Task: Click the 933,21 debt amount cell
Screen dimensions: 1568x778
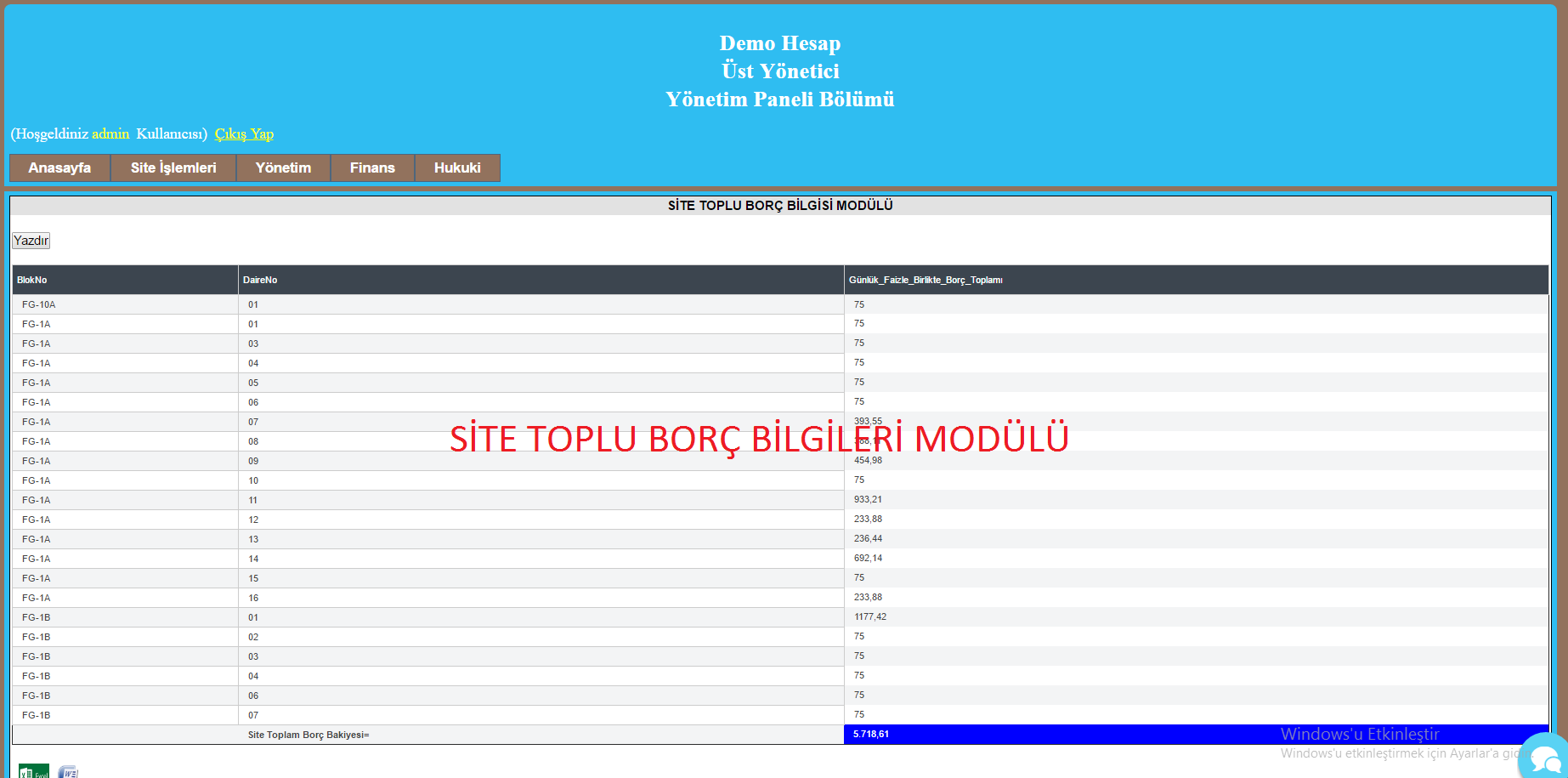Action: [868, 499]
